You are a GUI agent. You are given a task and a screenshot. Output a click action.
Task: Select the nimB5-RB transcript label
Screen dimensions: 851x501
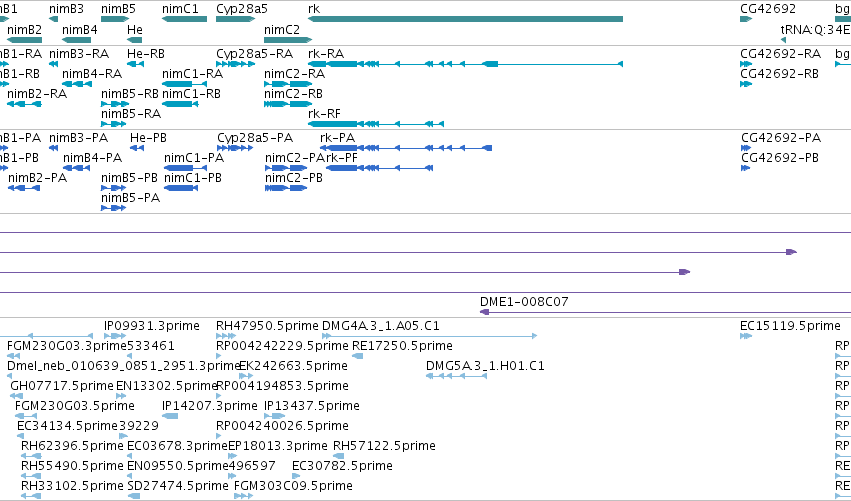(x=130, y=94)
